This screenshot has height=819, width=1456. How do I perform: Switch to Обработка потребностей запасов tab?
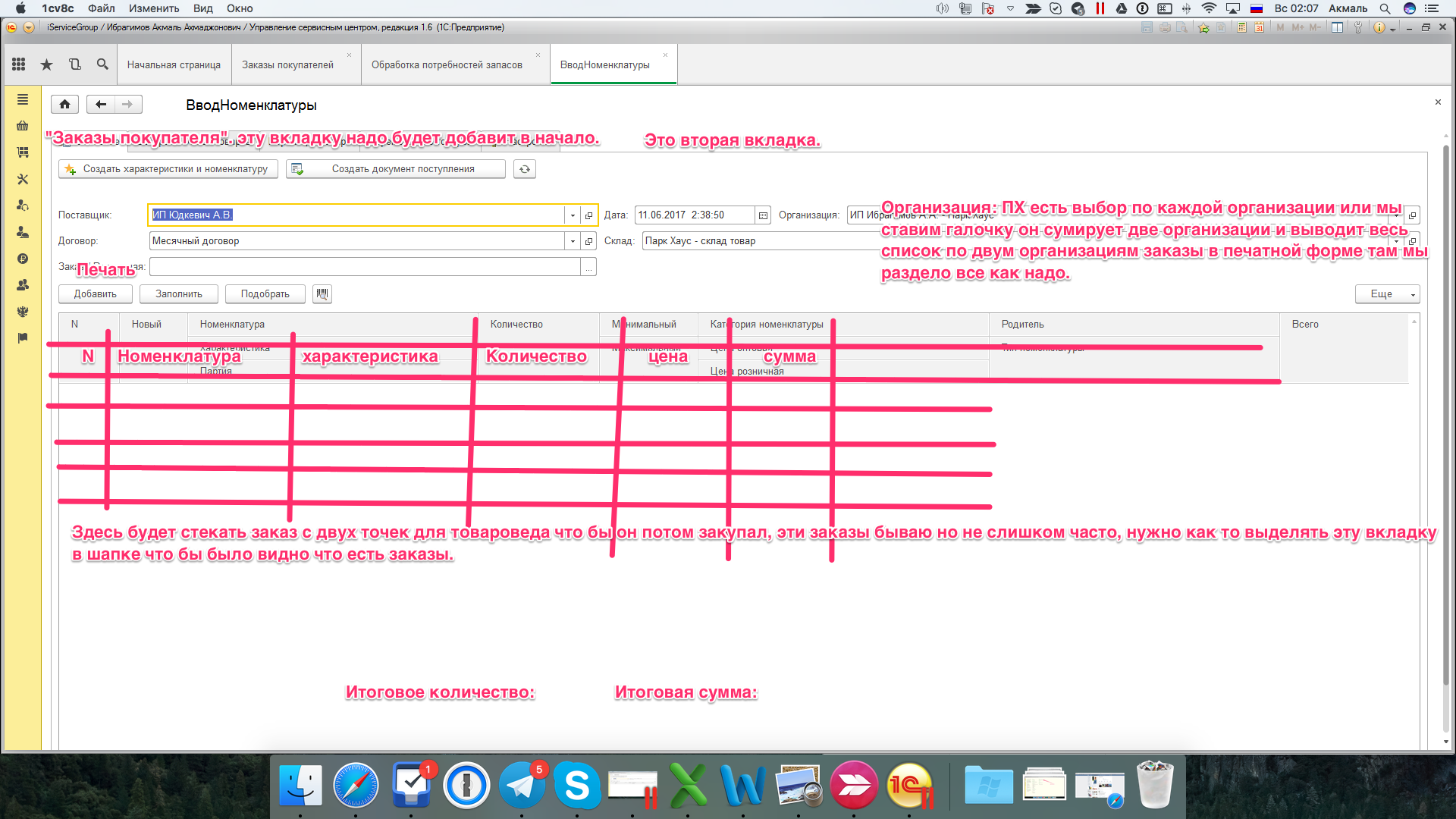[447, 65]
